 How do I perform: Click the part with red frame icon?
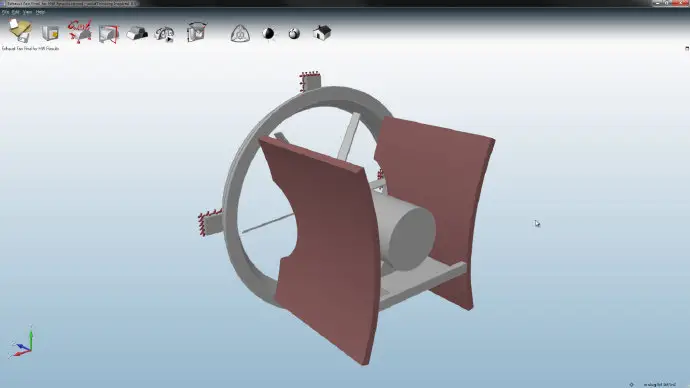click(109, 34)
